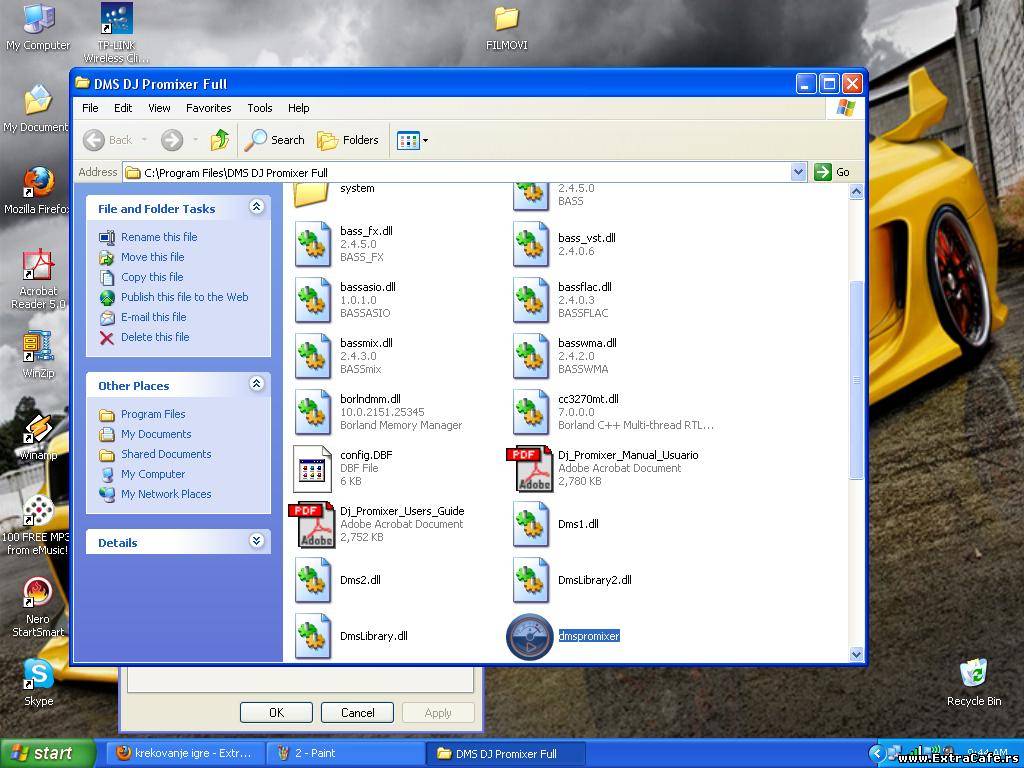Select Dj_Promixer_Manual_Usuario PDF icon

point(530,469)
